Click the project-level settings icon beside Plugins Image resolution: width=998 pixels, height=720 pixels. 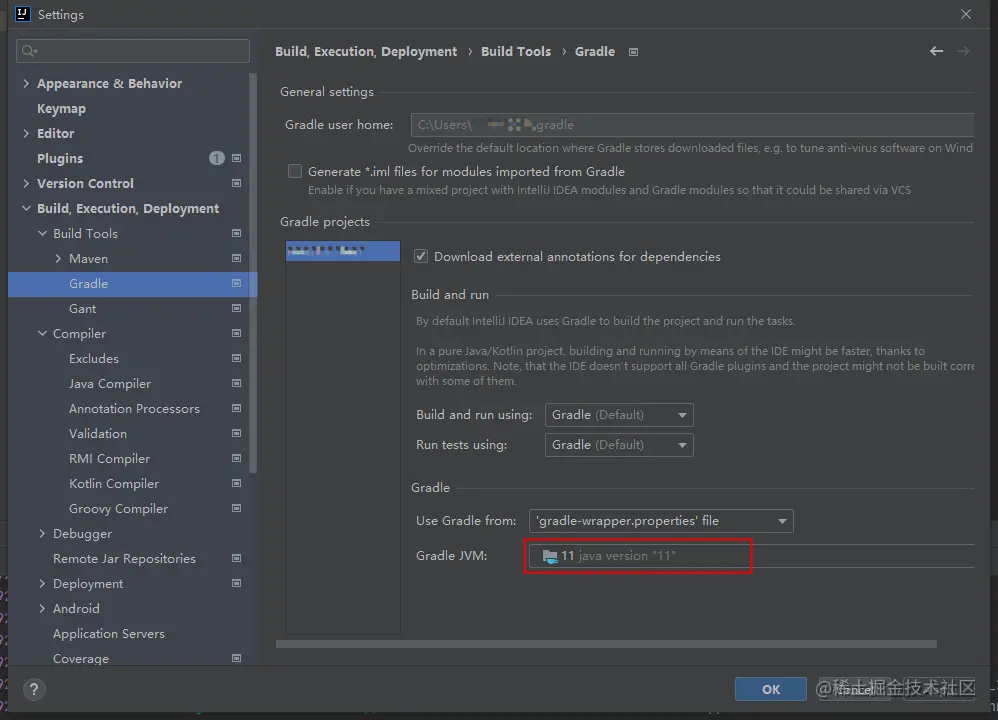point(236,158)
